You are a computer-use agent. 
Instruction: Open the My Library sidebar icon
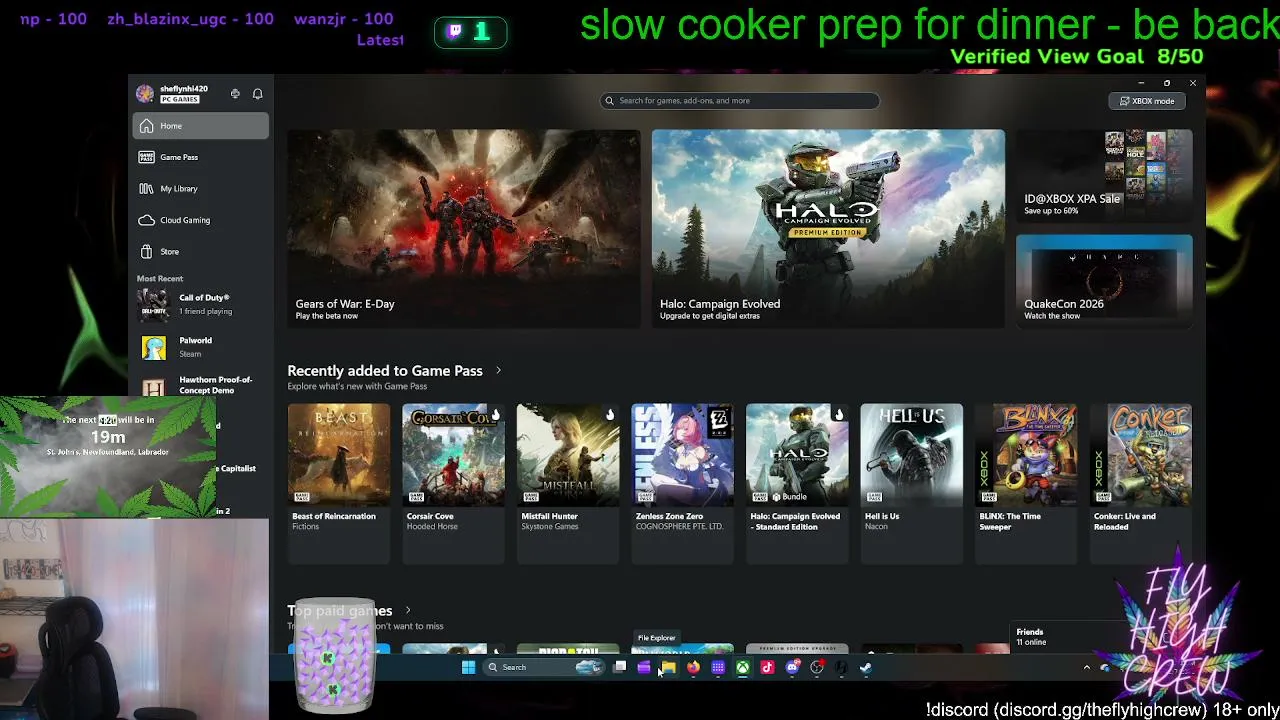tap(147, 188)
